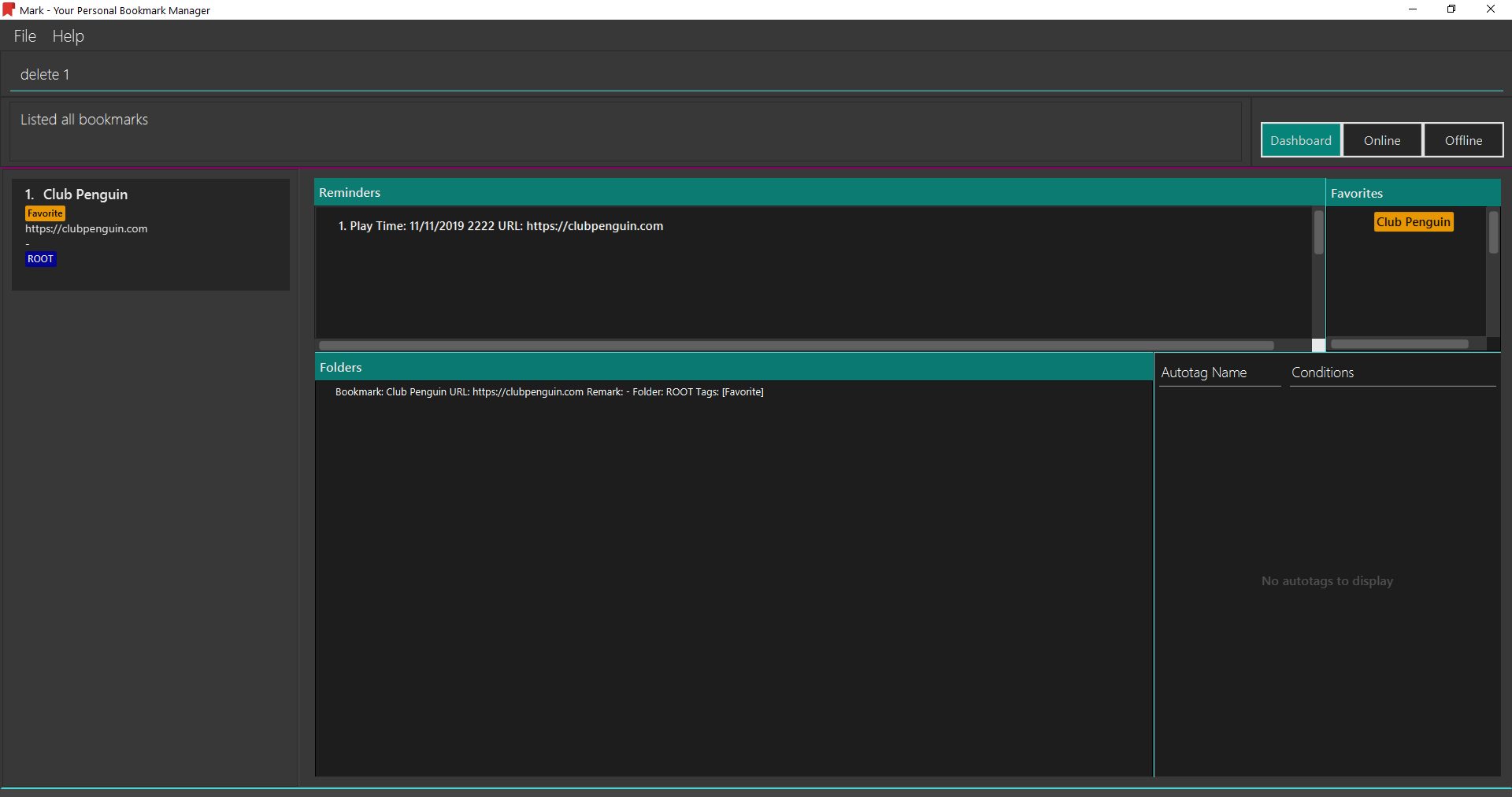Switch to the Dashboard tab

click(1301, 140)
